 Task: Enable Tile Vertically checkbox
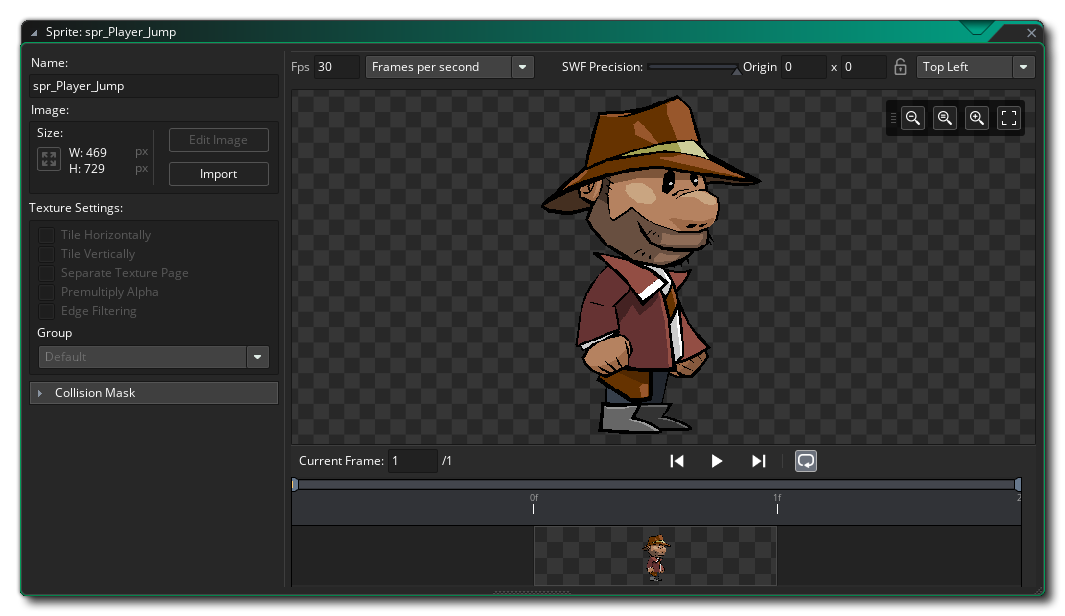click(x=47, y=254)
